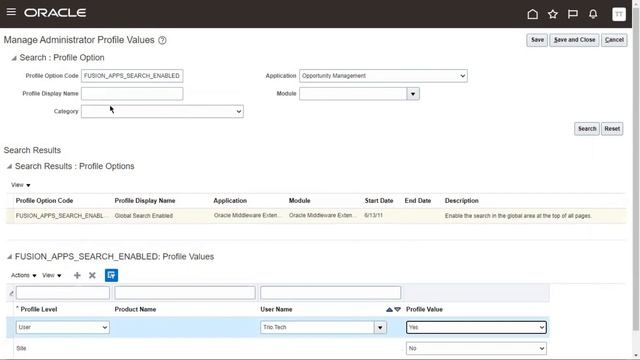Toggle Query By Example filter icon
The image size is (640, 360).
[x=111, y=276]
